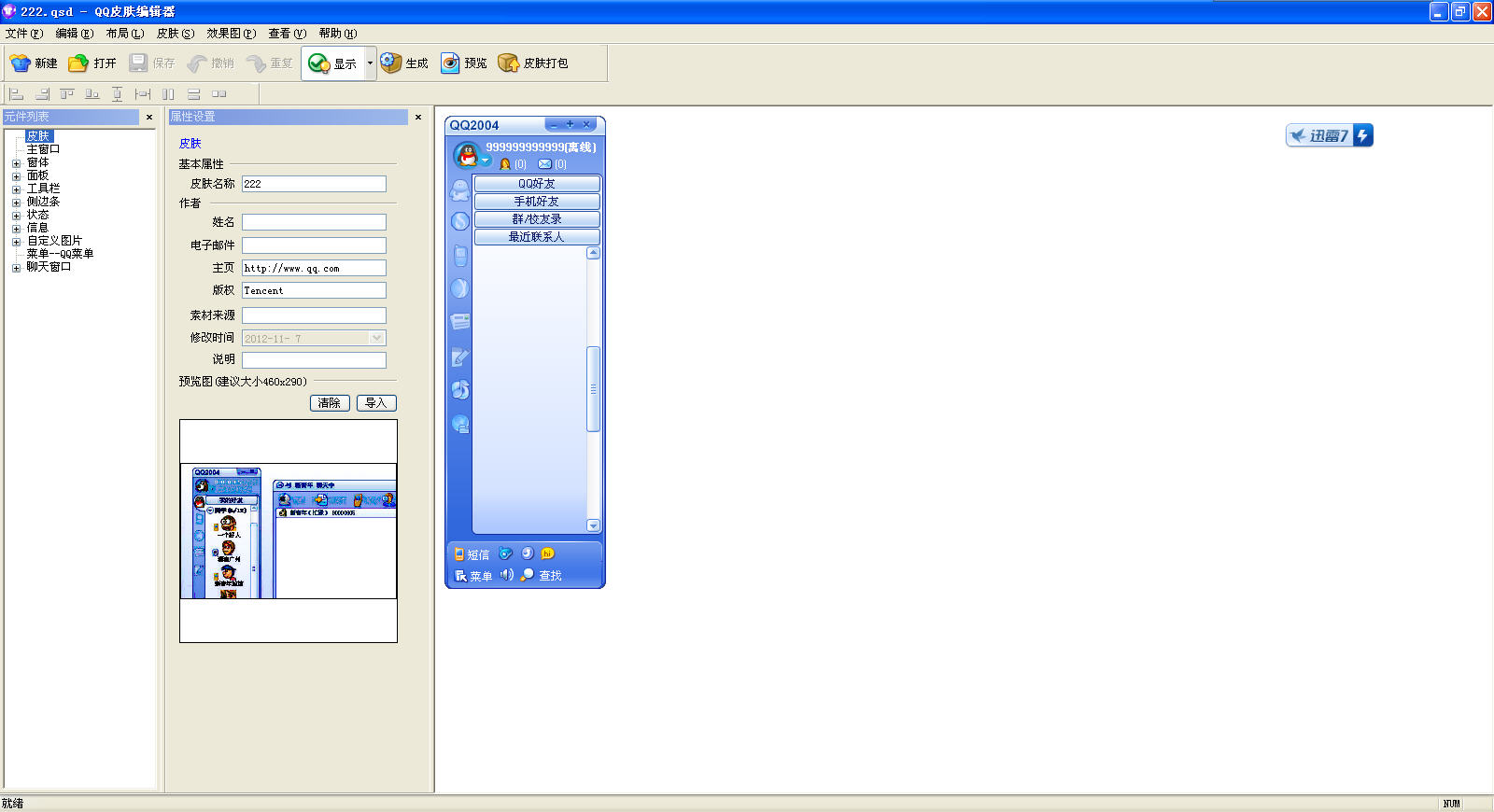Click the 素材来源 input field
The image size is (1494, 812).
pyautogui.click(x=314, y=315)
